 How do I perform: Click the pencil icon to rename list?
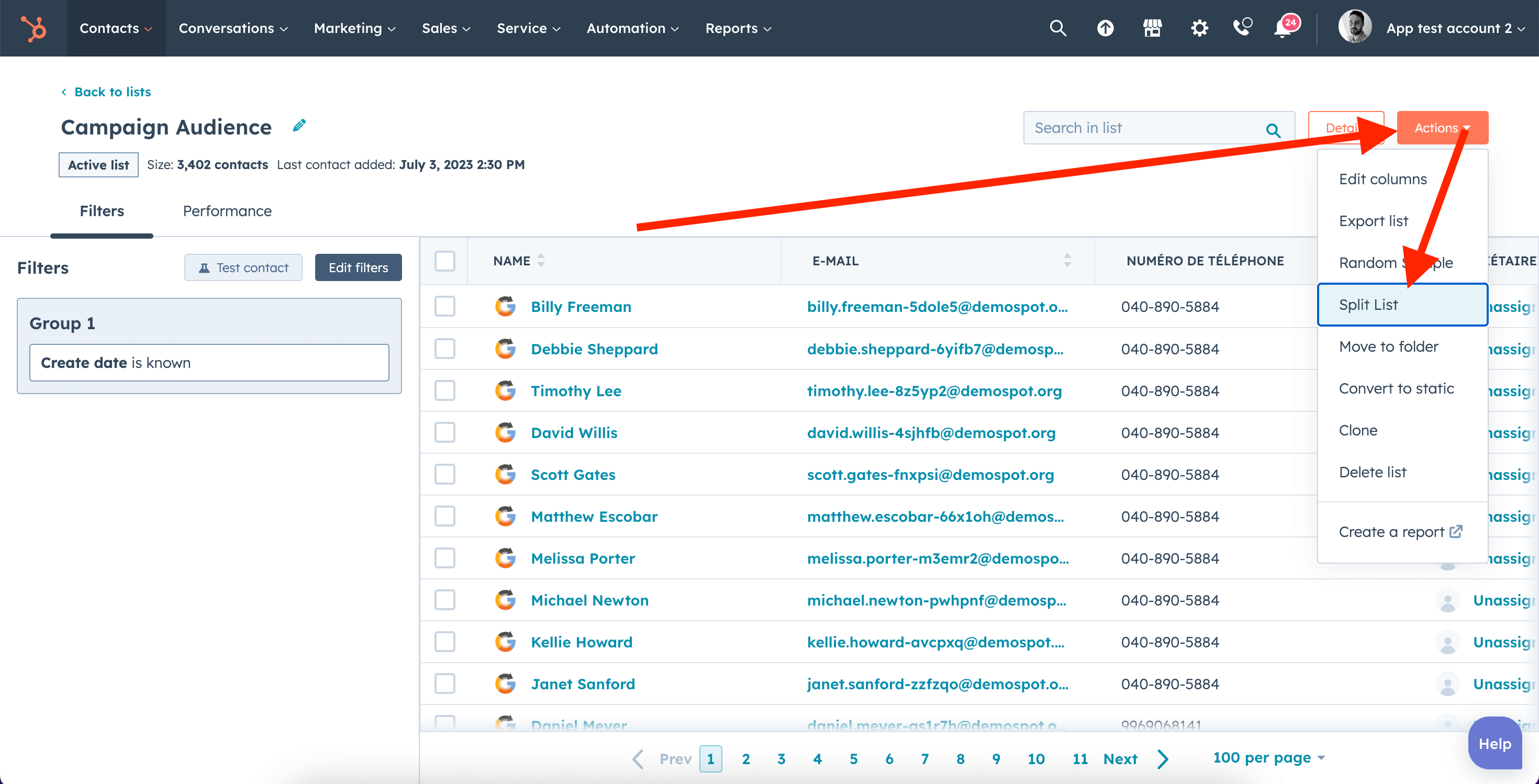pos(299,126)
